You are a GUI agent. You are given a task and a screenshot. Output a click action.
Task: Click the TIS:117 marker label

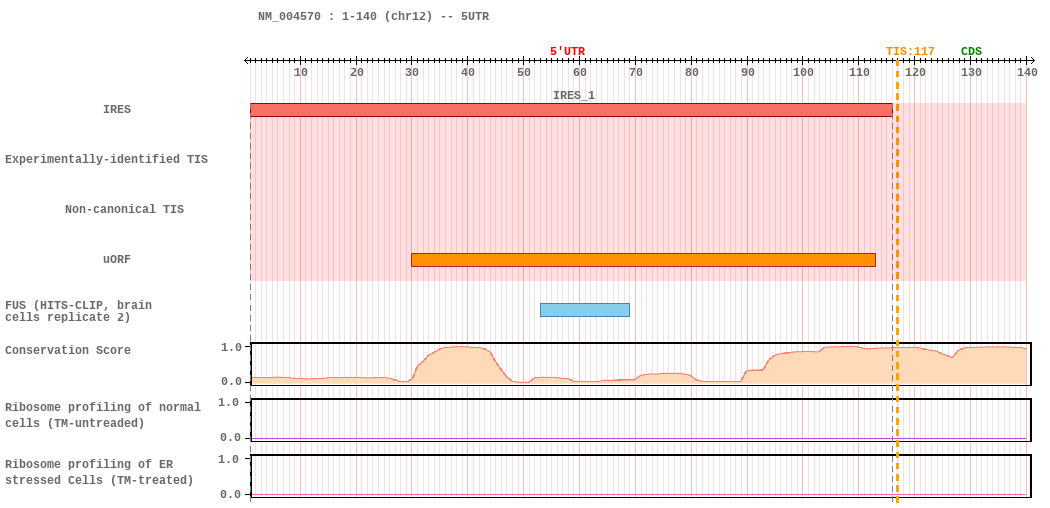coord(910,52)
